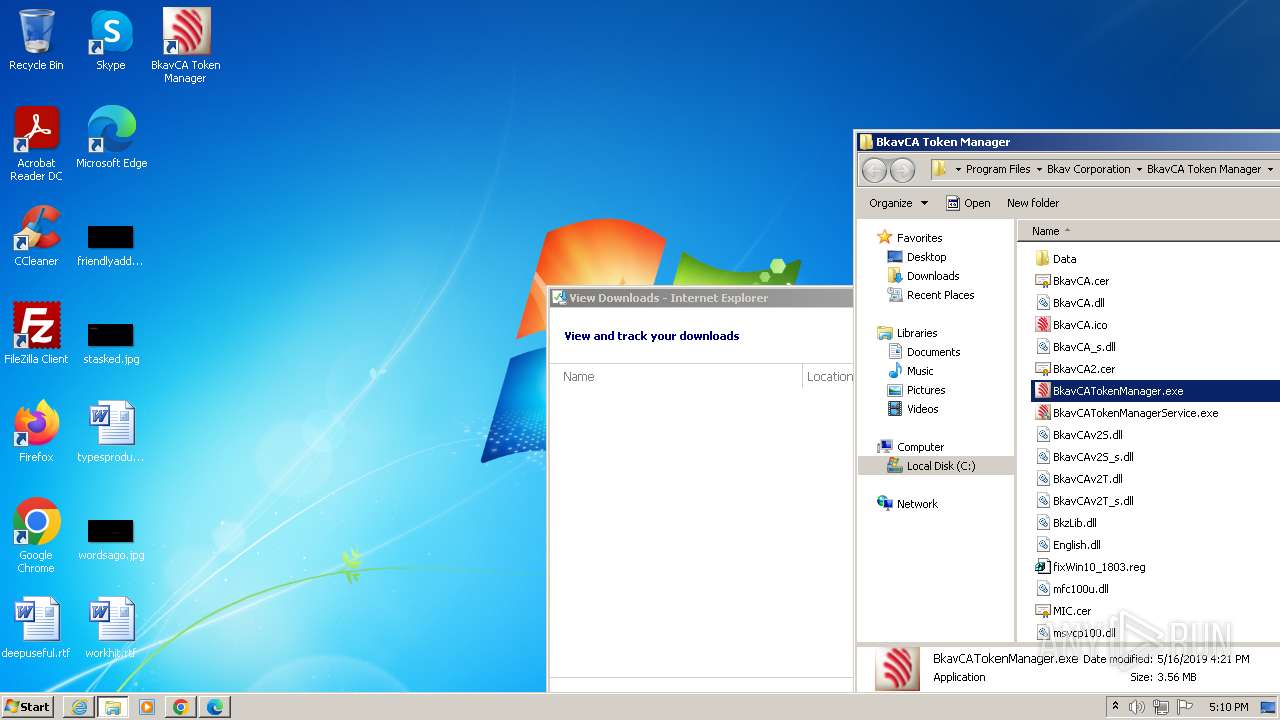
Task: Launch Microsoft Edge desktop shortcut
Action: pyautogui.click(x=111, y=137)
